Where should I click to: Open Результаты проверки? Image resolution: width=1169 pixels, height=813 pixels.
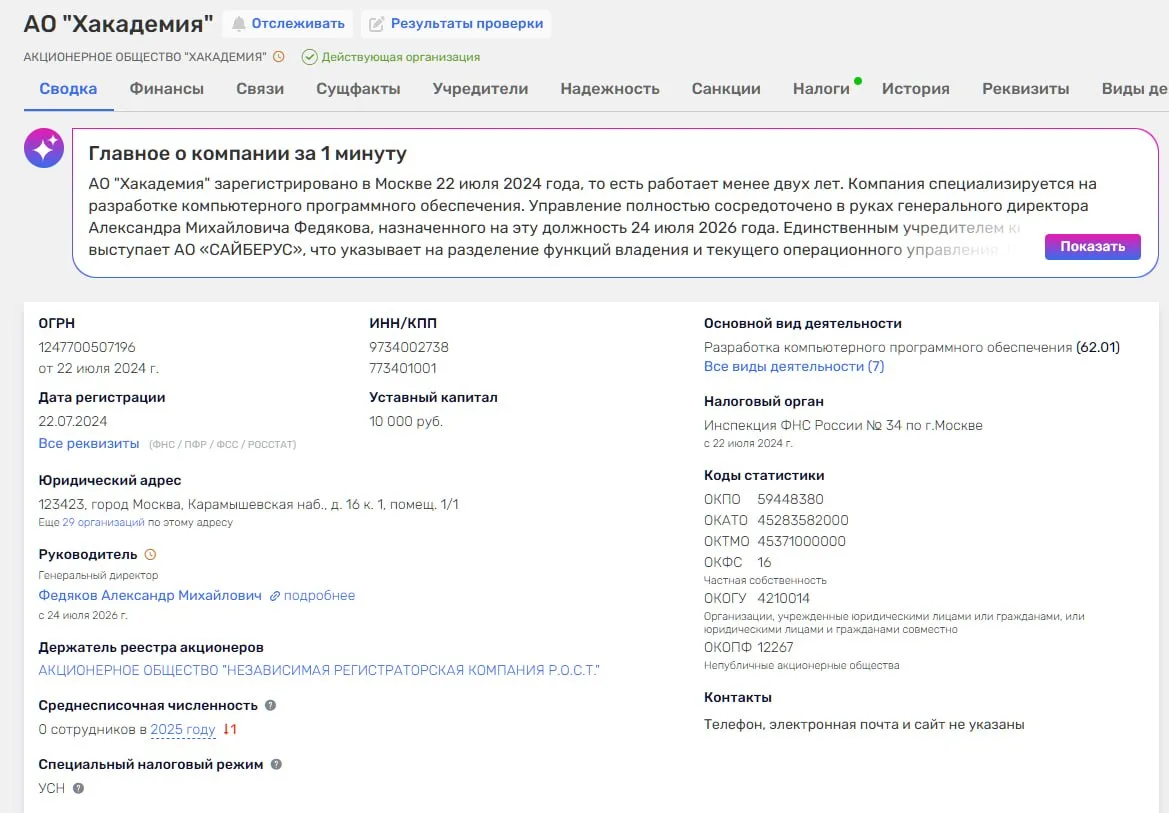click(456, 24)
